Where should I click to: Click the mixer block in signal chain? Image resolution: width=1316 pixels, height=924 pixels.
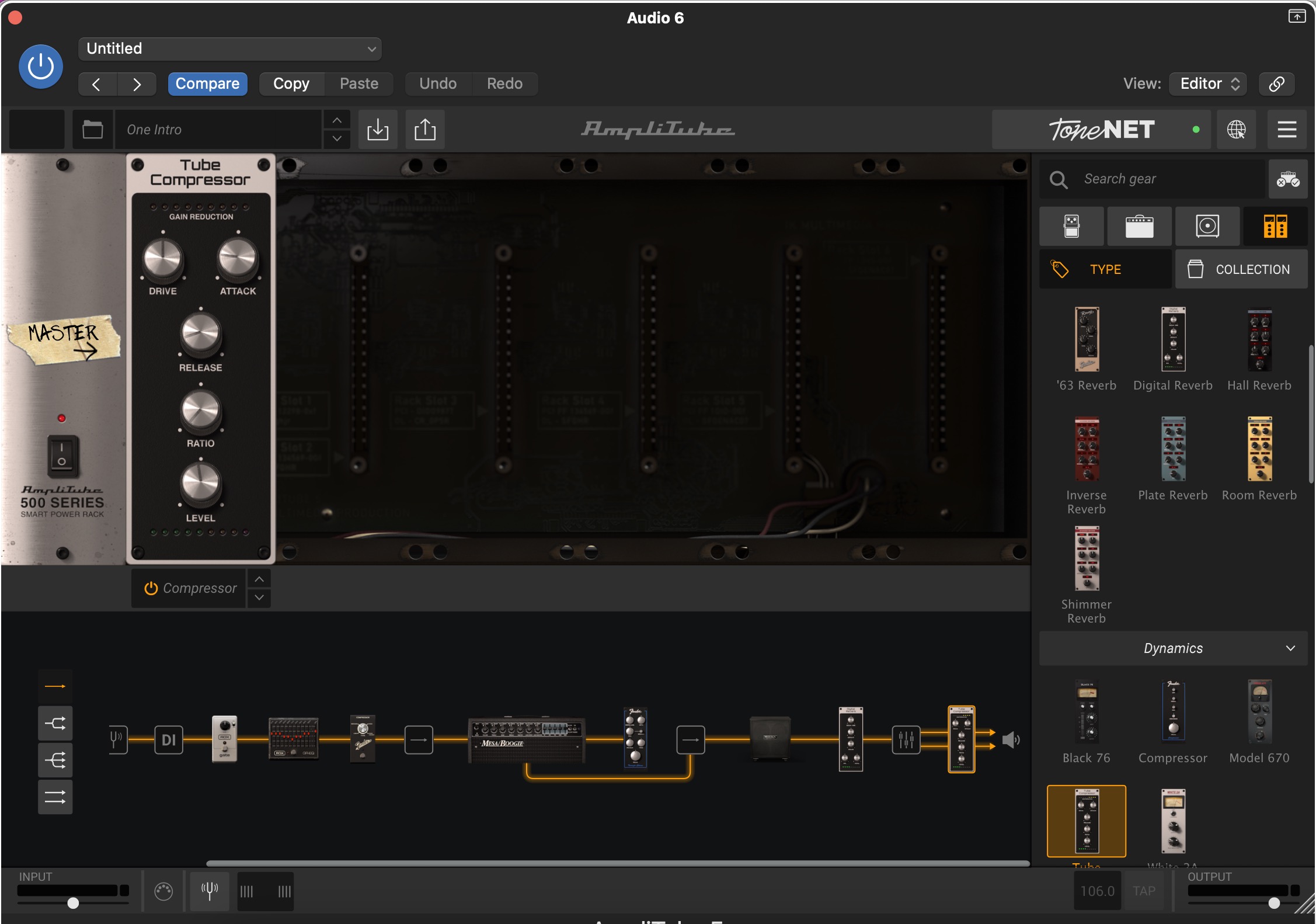click(x=906, y=740)
